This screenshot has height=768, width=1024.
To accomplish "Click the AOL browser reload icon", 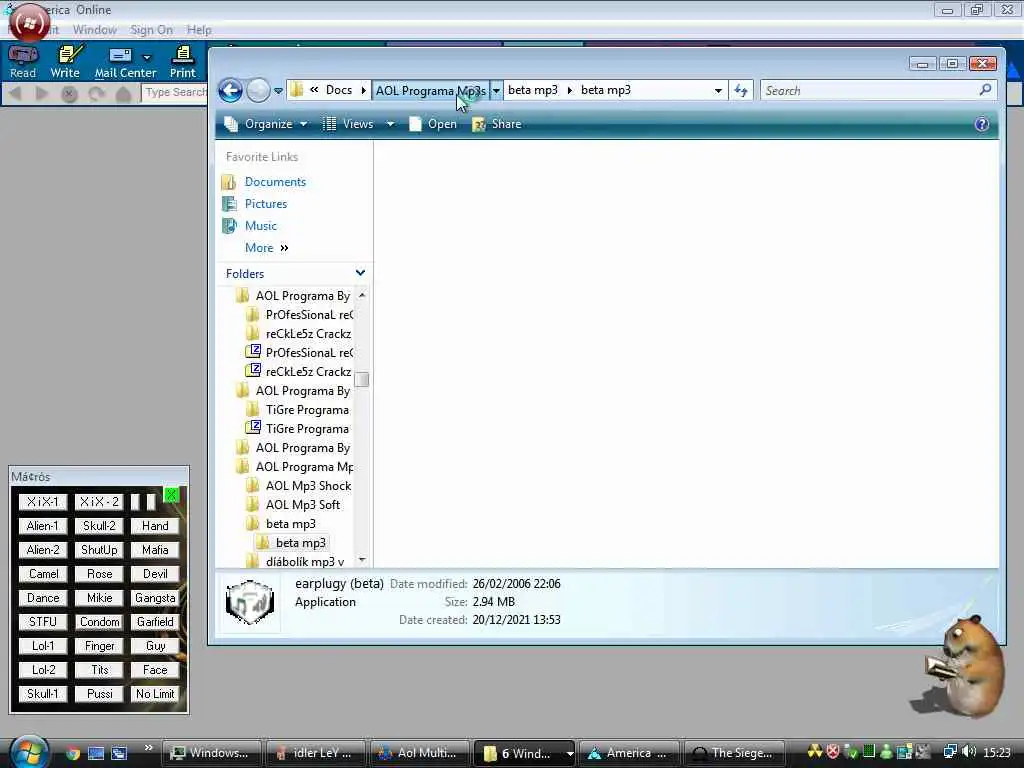I will 97,94.
